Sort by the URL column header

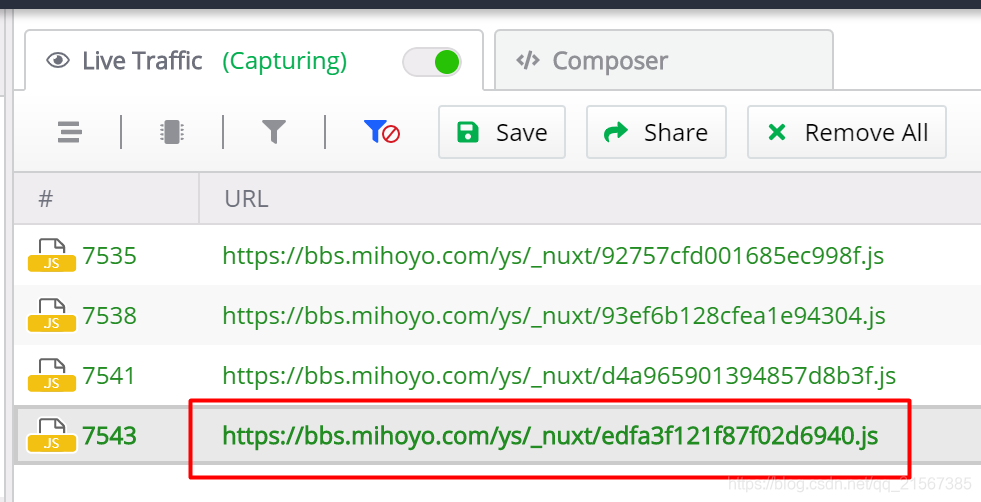click(590, 198)
